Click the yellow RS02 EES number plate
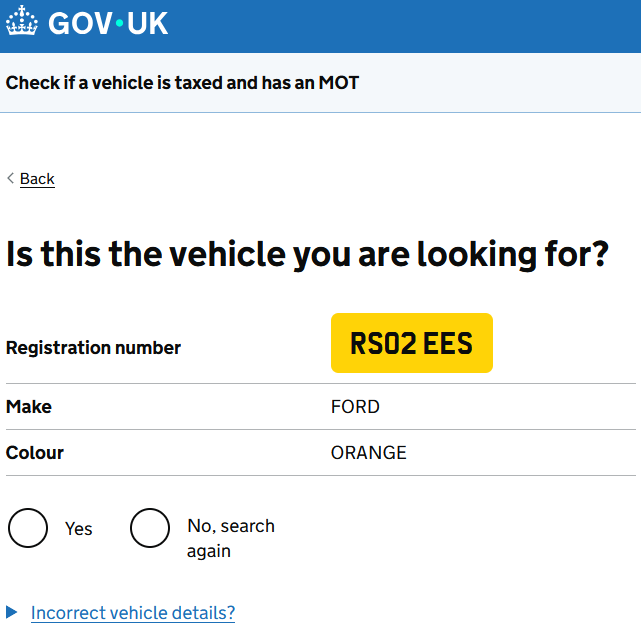The image size is (641, 644). (411, 343)
